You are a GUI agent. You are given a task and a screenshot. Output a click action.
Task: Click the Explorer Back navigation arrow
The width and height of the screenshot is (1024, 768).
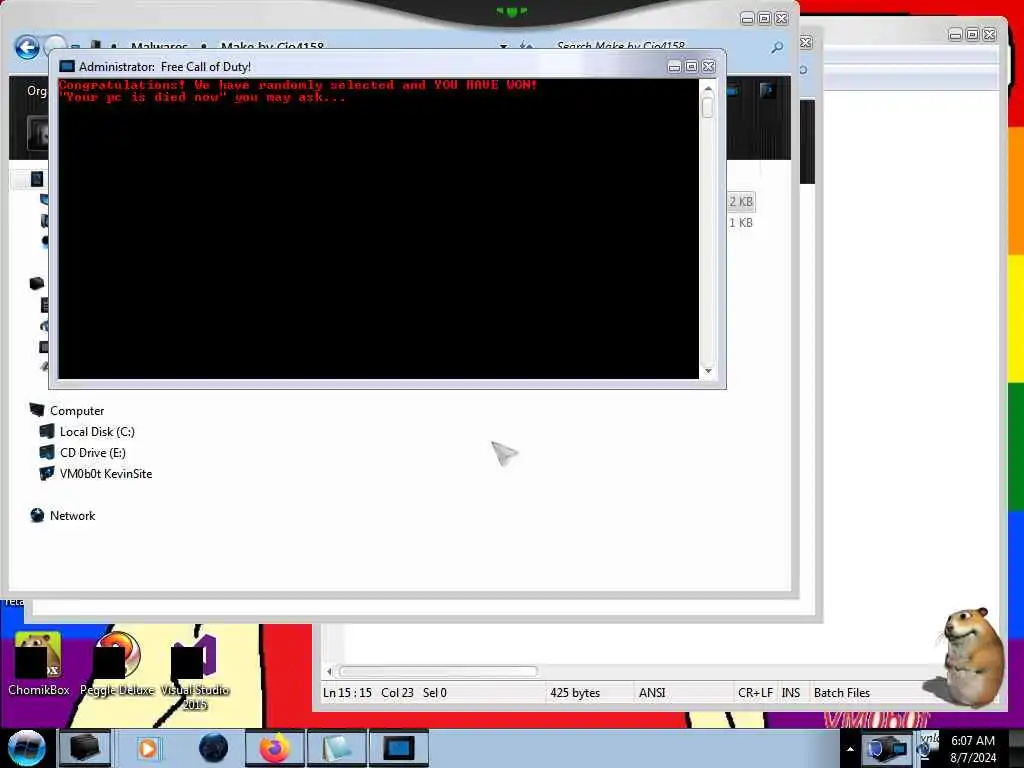click(x=27, y=47)
